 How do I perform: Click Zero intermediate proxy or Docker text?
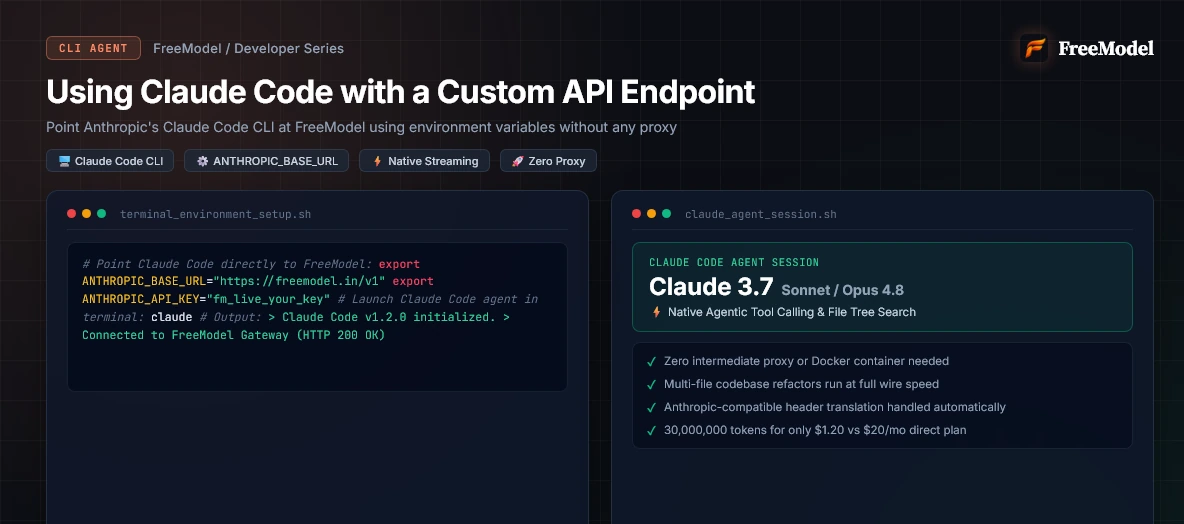[806, 362]
